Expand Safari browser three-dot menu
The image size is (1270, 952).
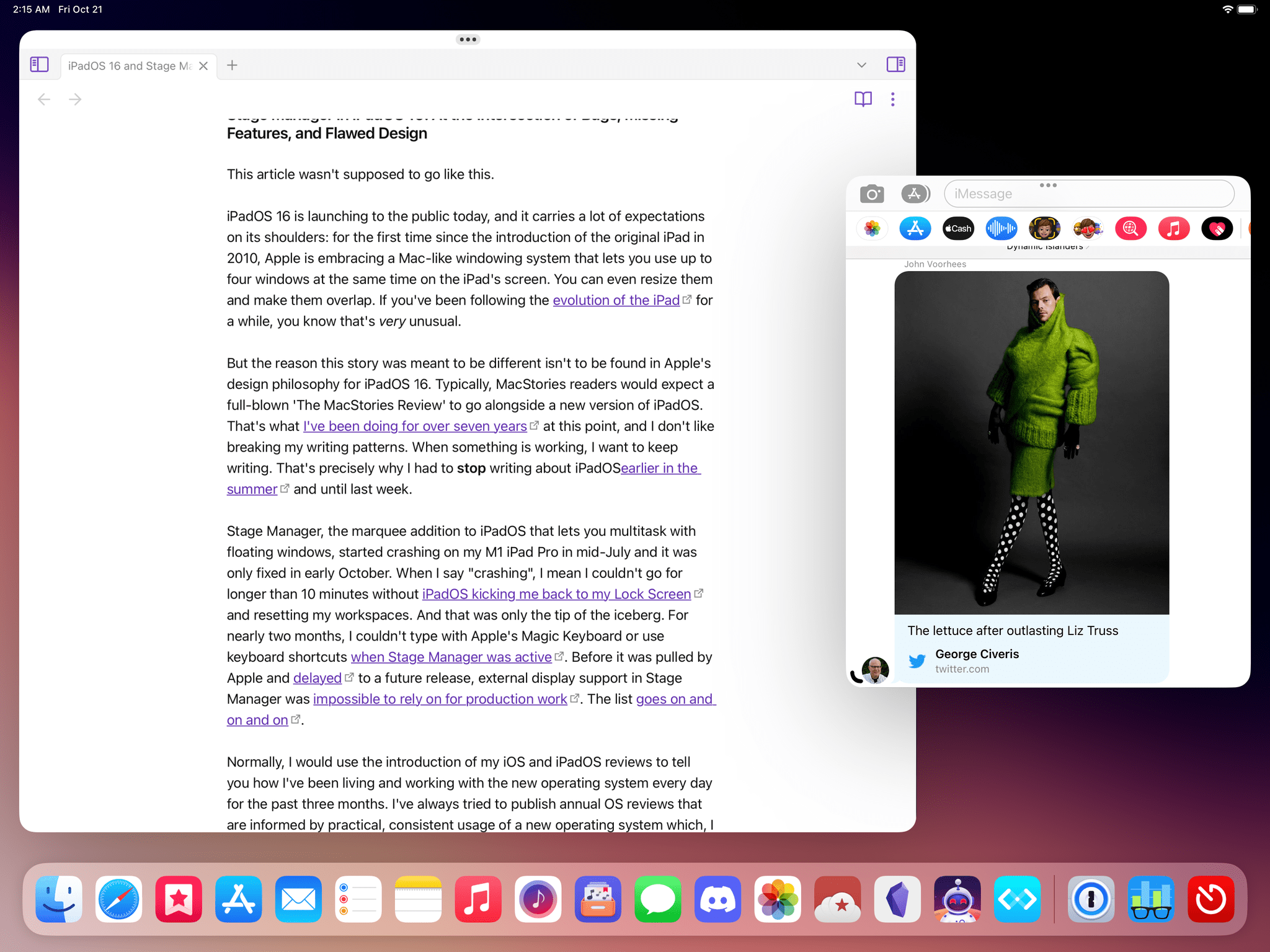pos(892,99)
